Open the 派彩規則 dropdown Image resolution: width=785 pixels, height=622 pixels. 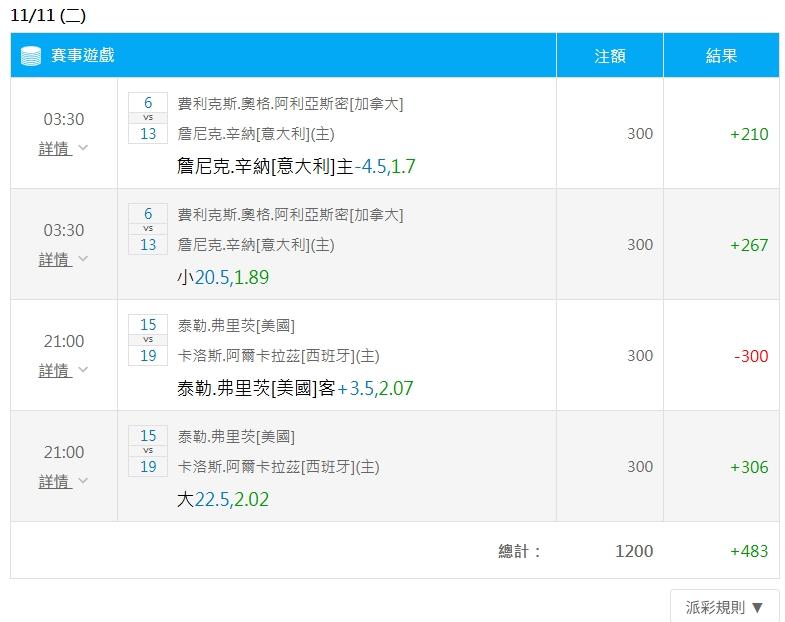[x=724, y=607]
